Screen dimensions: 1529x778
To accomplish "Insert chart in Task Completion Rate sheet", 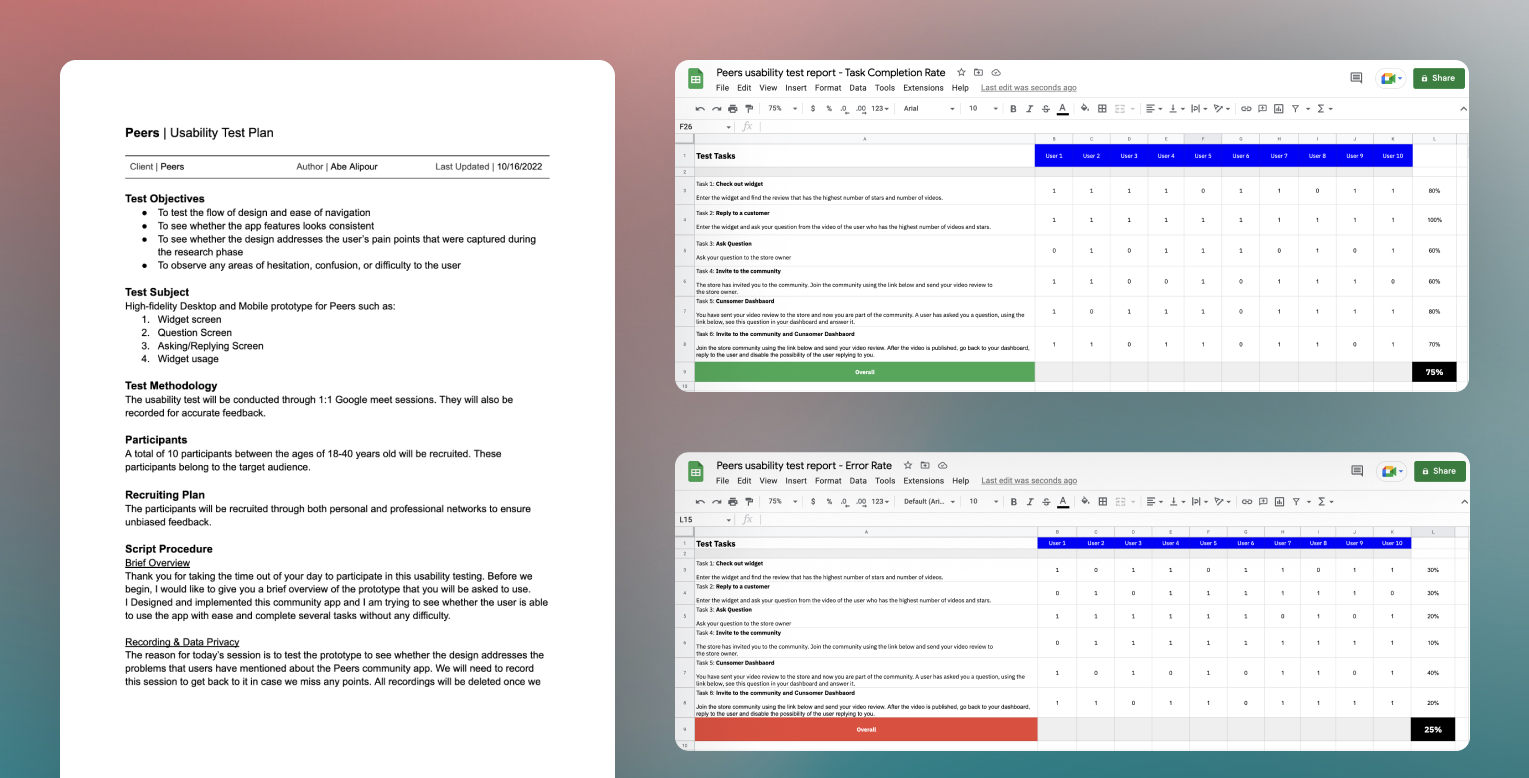I will (1279, 108).
